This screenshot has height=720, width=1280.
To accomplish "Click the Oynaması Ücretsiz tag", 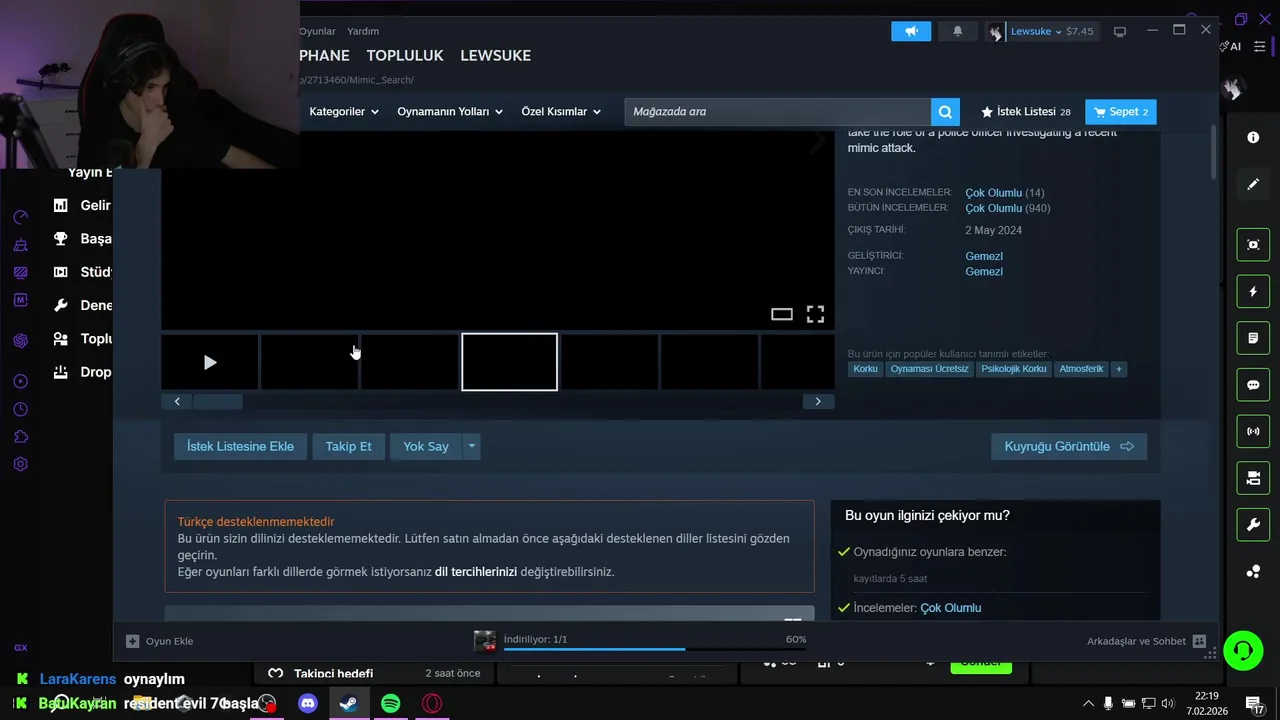I will click(930, 369).
